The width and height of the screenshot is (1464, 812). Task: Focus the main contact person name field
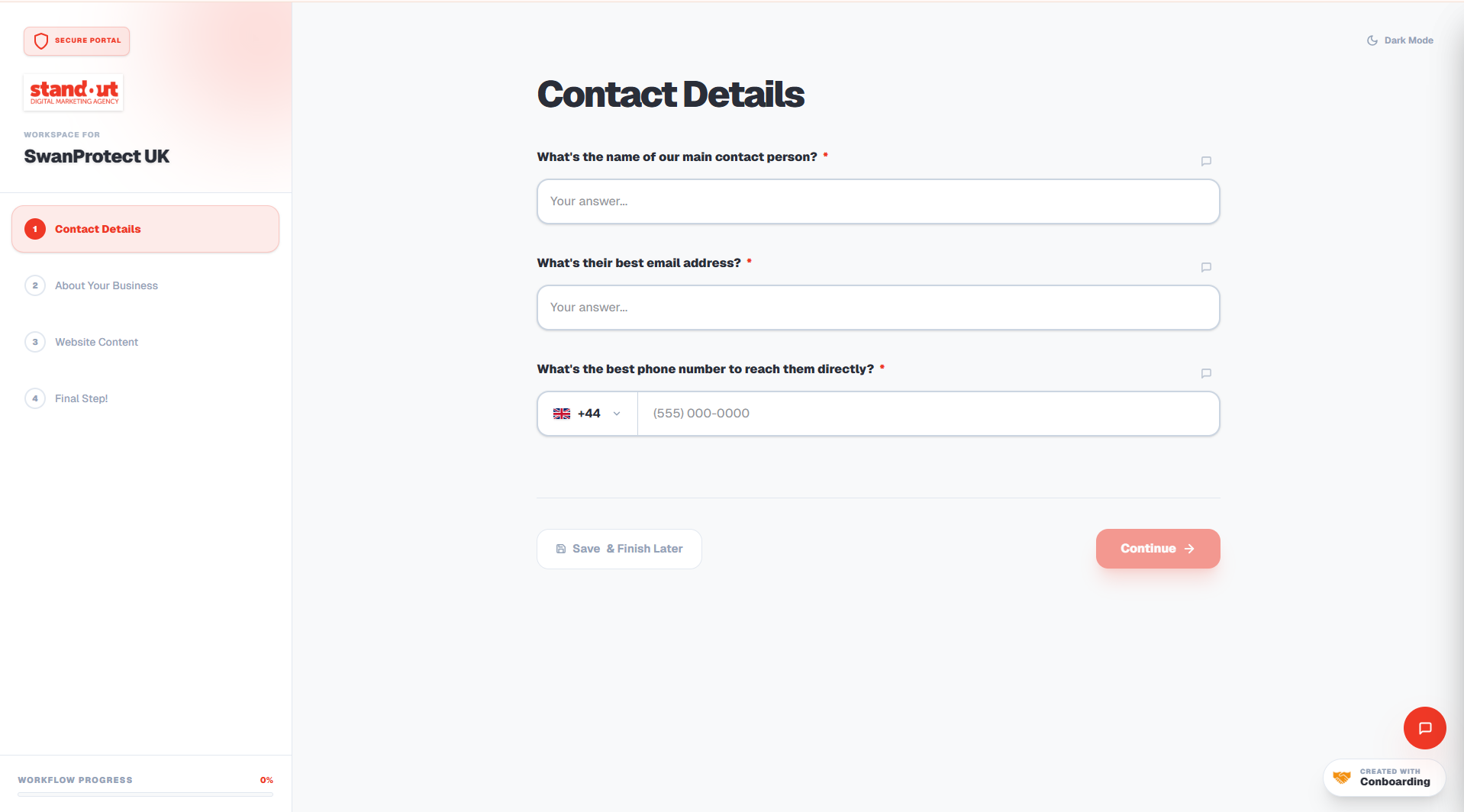878,201
